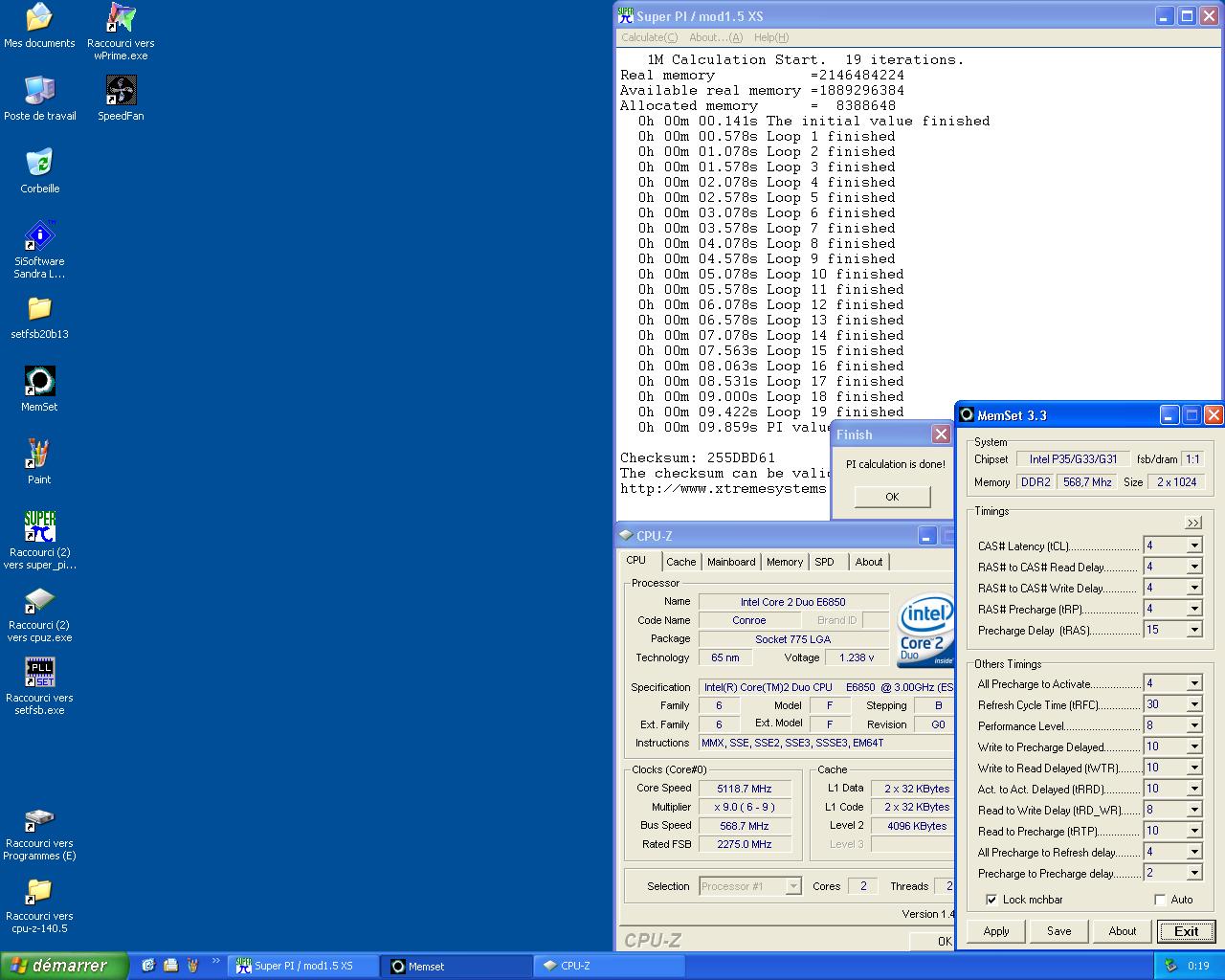Click third quick launch icon in taskbar
The image size is (1225, 980).
[192, 966]
